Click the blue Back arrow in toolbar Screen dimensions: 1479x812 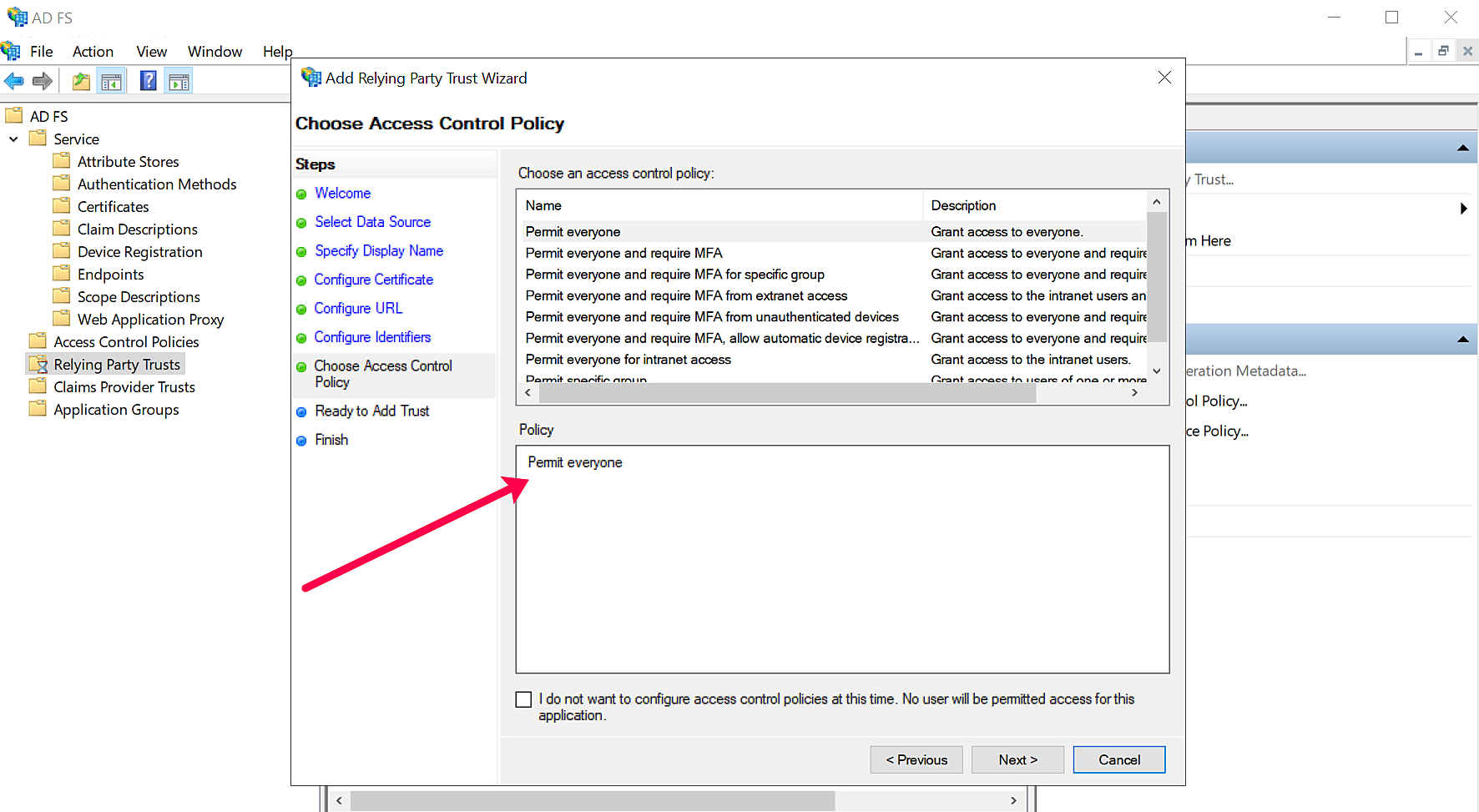[14, 81]
